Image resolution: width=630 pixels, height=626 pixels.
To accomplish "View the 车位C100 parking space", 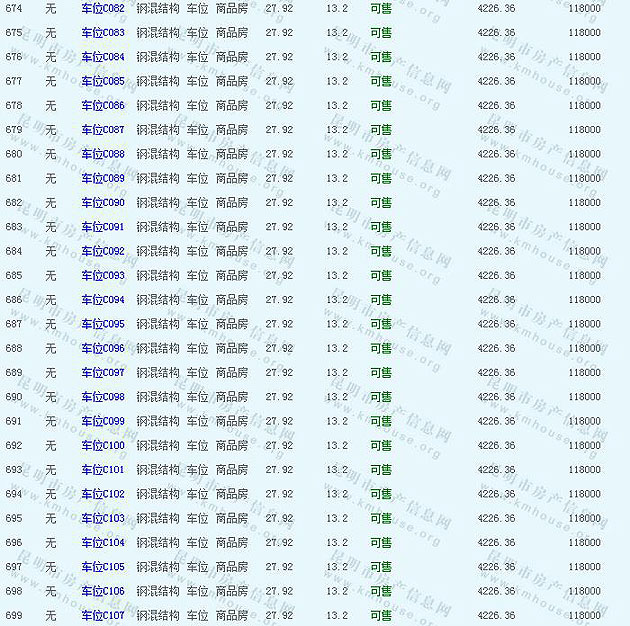I will [x=103, y=445].
